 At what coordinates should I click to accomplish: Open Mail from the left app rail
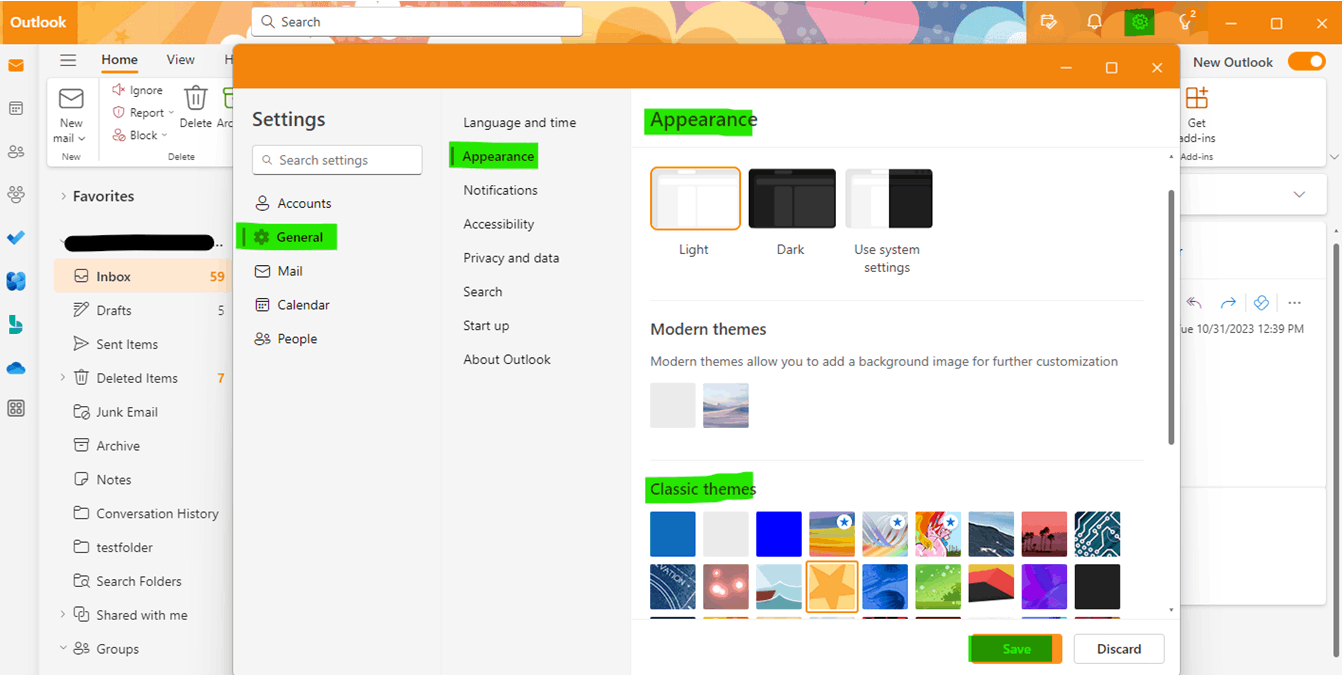pyautogui.click(x=16, y=66)
